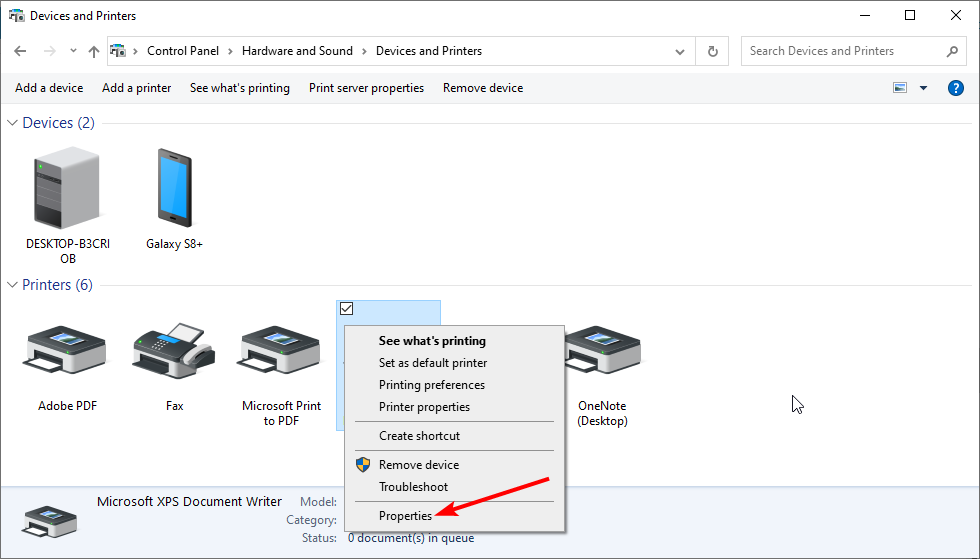Screen dimensions: 980x559
Task: Uncheck the selected printer's checkbox
Action: click(346, 308)
